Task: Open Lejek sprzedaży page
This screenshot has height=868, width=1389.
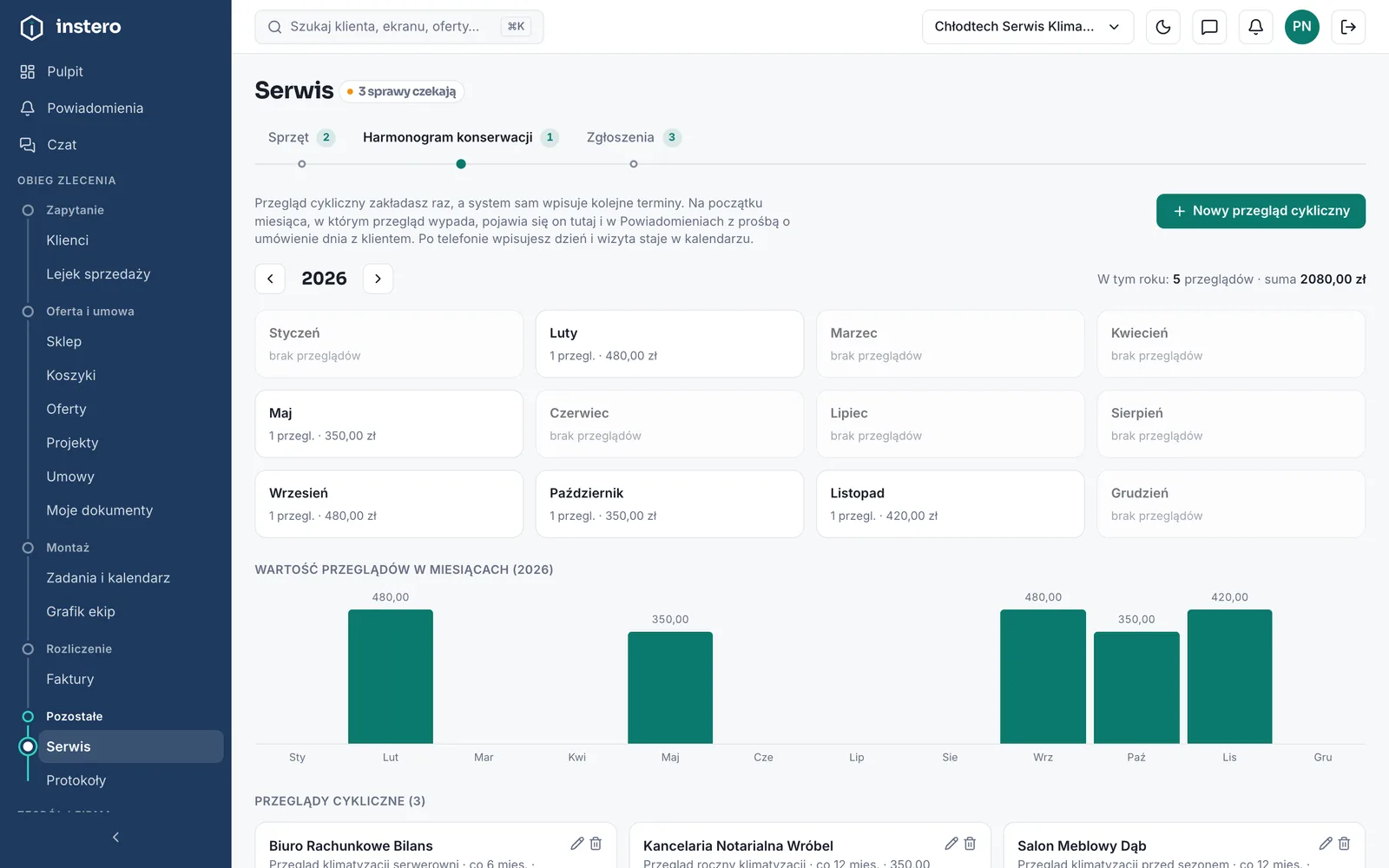Action: click(x=130, y=274)
